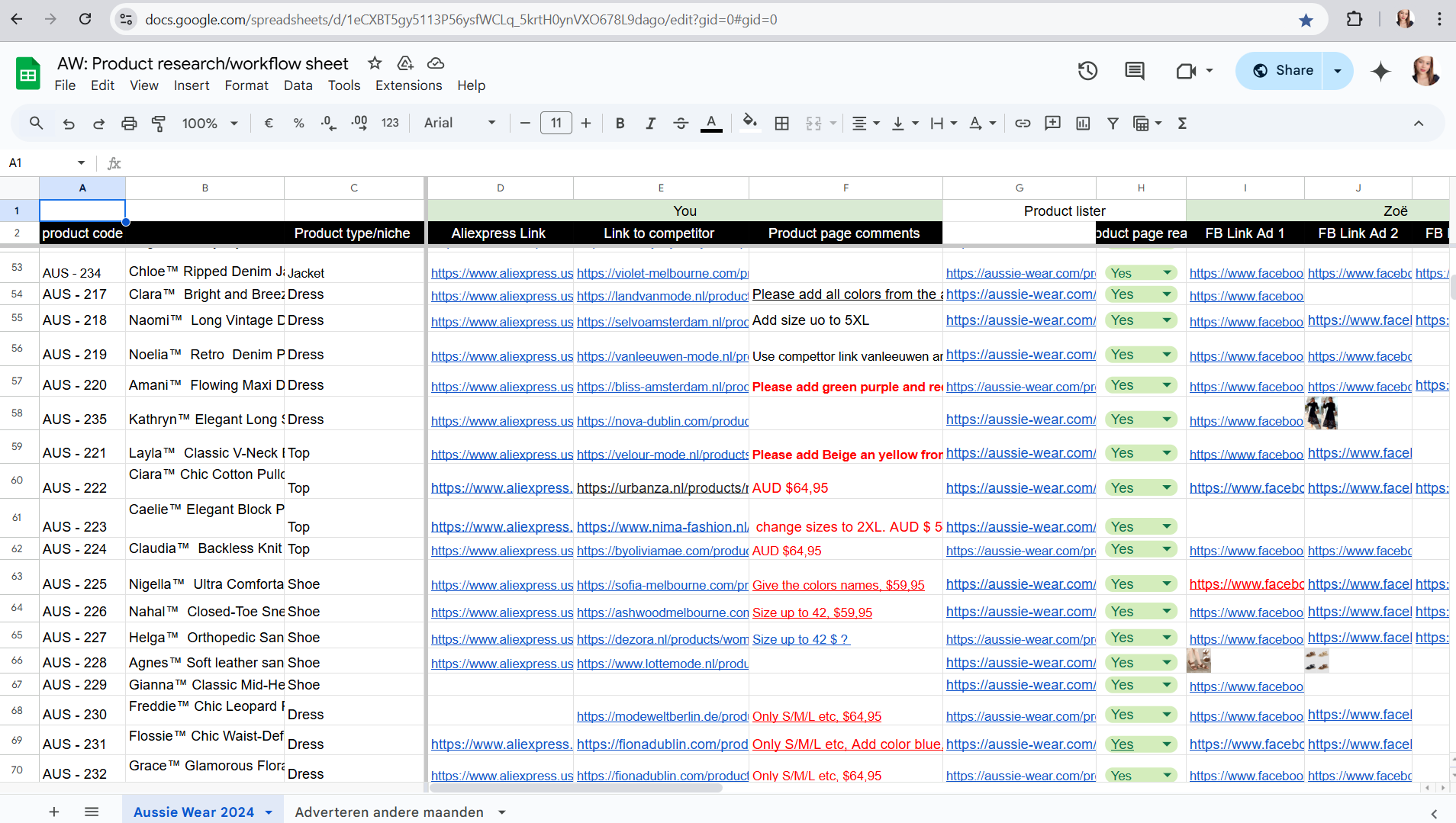
Task: Click the font size input field
Action: pos(556,123)
